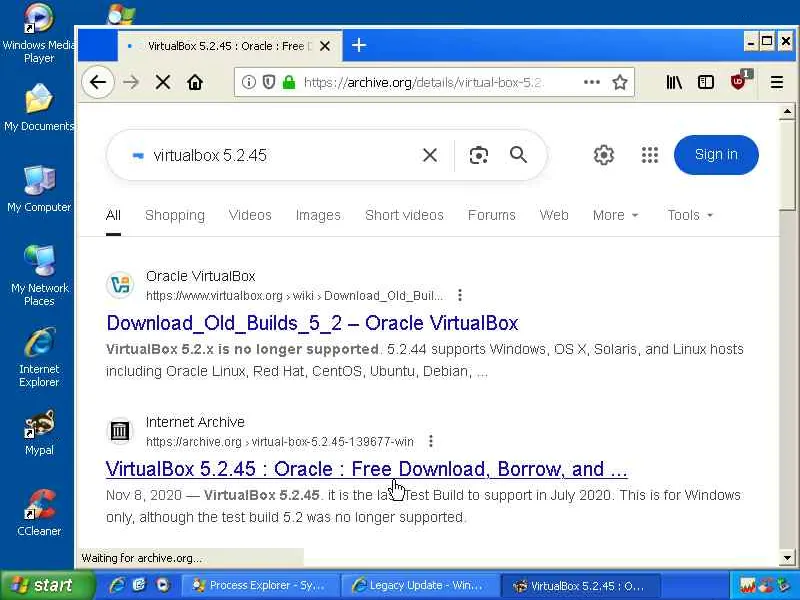Screen dimensions: 800x600
Task: Click the Sign in button
Action: [716, 155]
